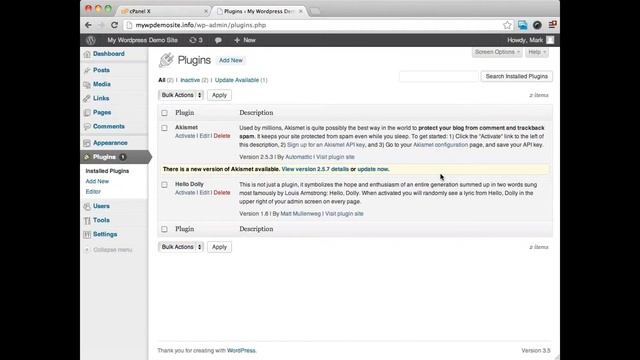This screenshot has height=360, width=640.
Task: Click the plugin search input field
Action: (x=438, y=76)
